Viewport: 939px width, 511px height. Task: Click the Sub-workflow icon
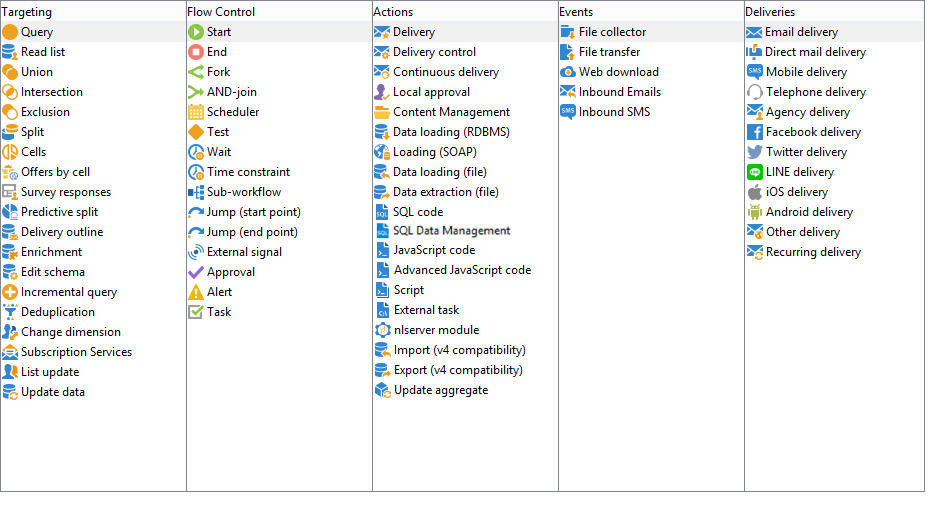coord(196,192)
